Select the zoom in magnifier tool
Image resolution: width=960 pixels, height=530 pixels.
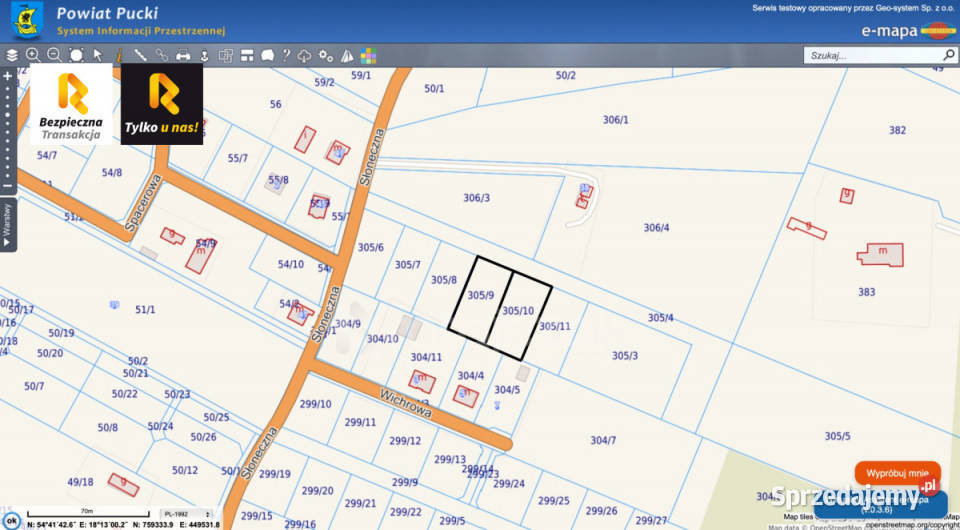coord(33,56)
